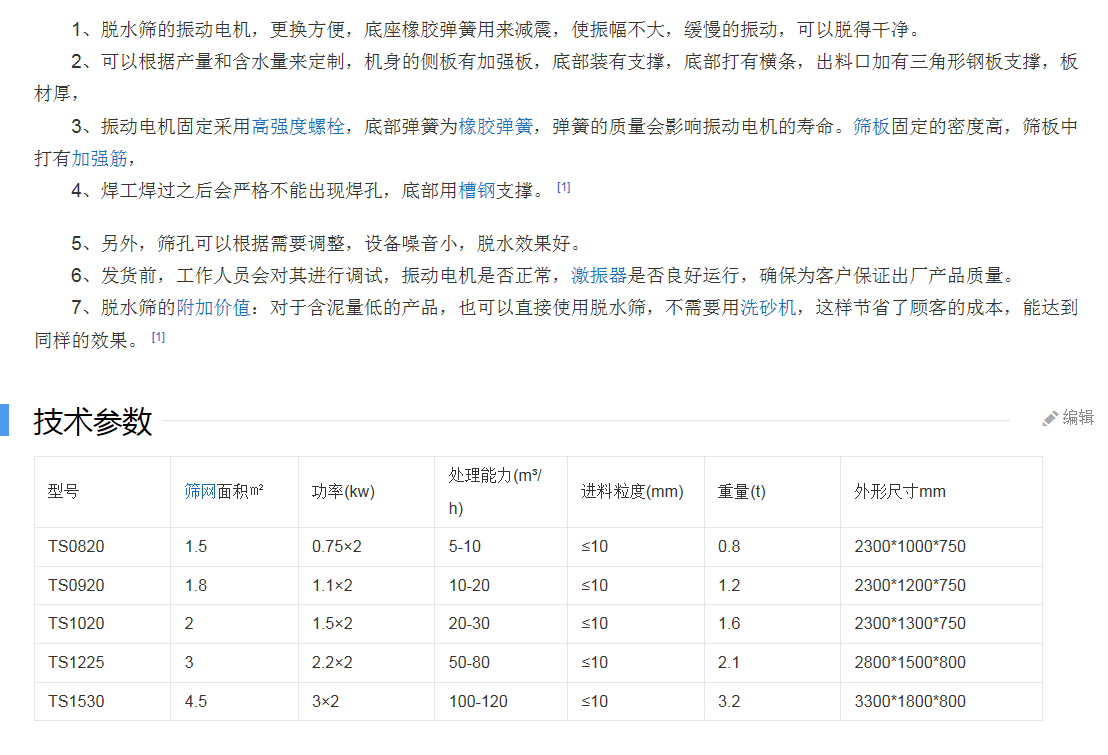The height and width of the screenshot is (755, 1108).
Task: Open the 附加价值 link in item 7
Action: (x=213, y=308)
